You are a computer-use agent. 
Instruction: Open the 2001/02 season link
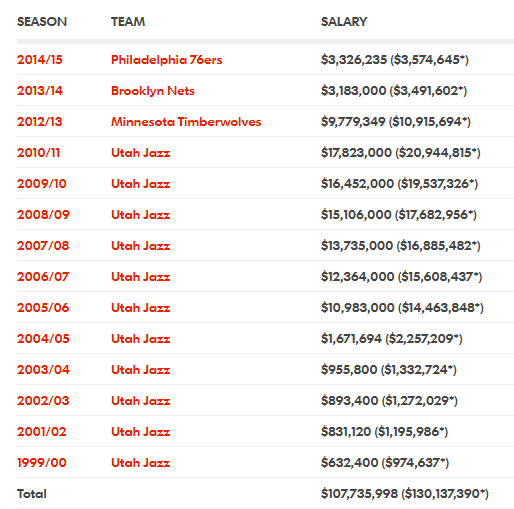42,432
